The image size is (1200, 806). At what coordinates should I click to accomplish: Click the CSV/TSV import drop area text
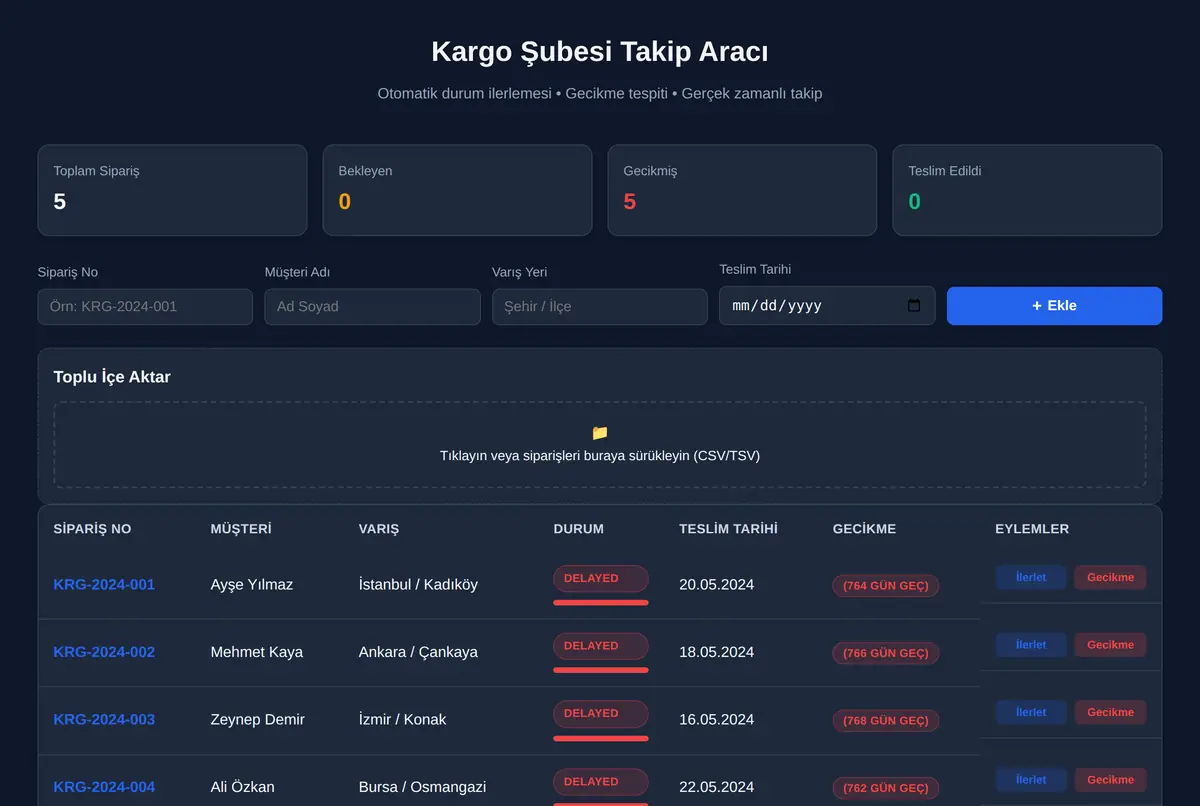600,455
